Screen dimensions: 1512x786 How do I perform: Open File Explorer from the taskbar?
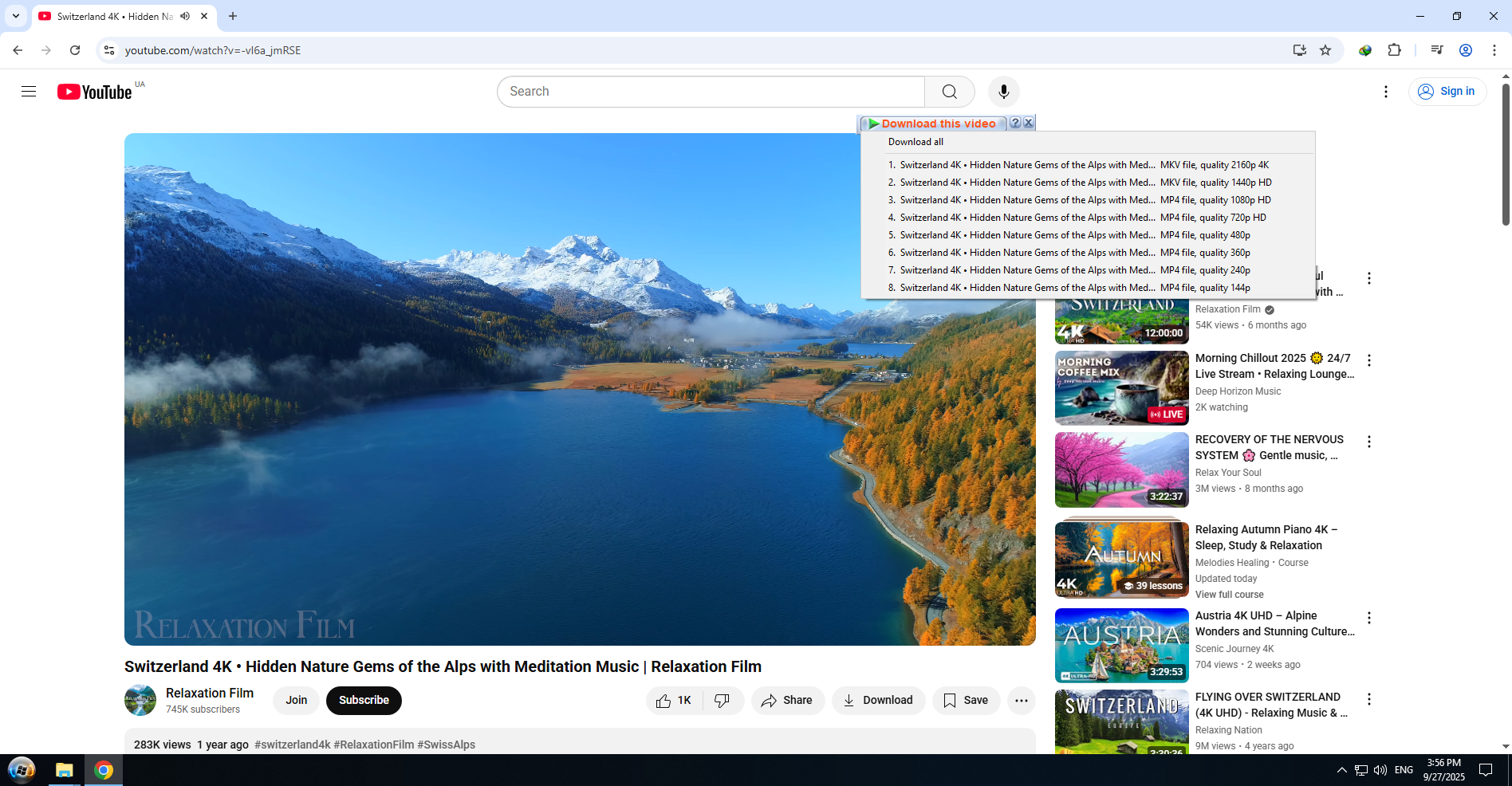[64, 770]
